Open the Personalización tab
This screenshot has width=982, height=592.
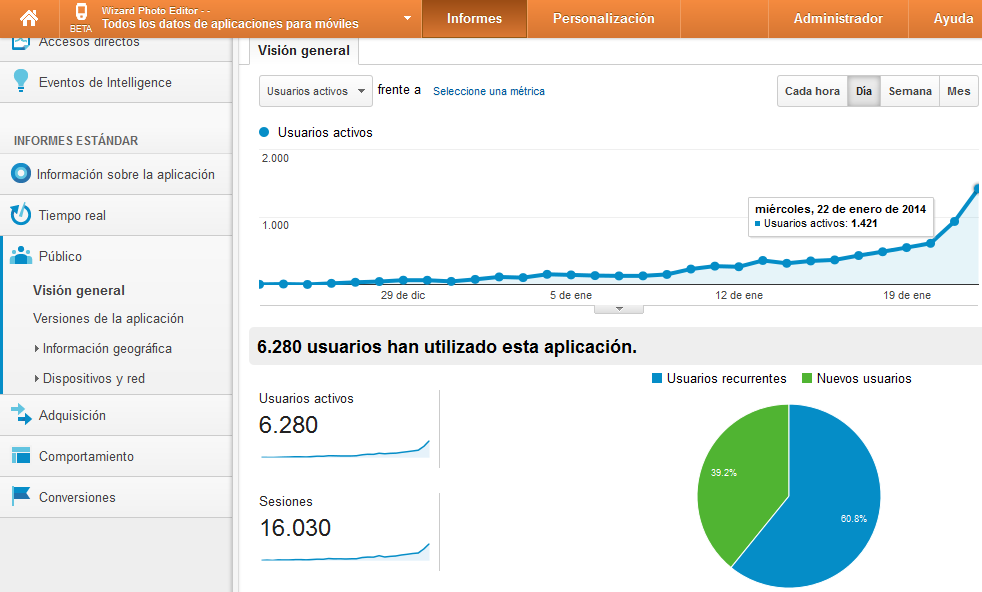pos(603,19)
